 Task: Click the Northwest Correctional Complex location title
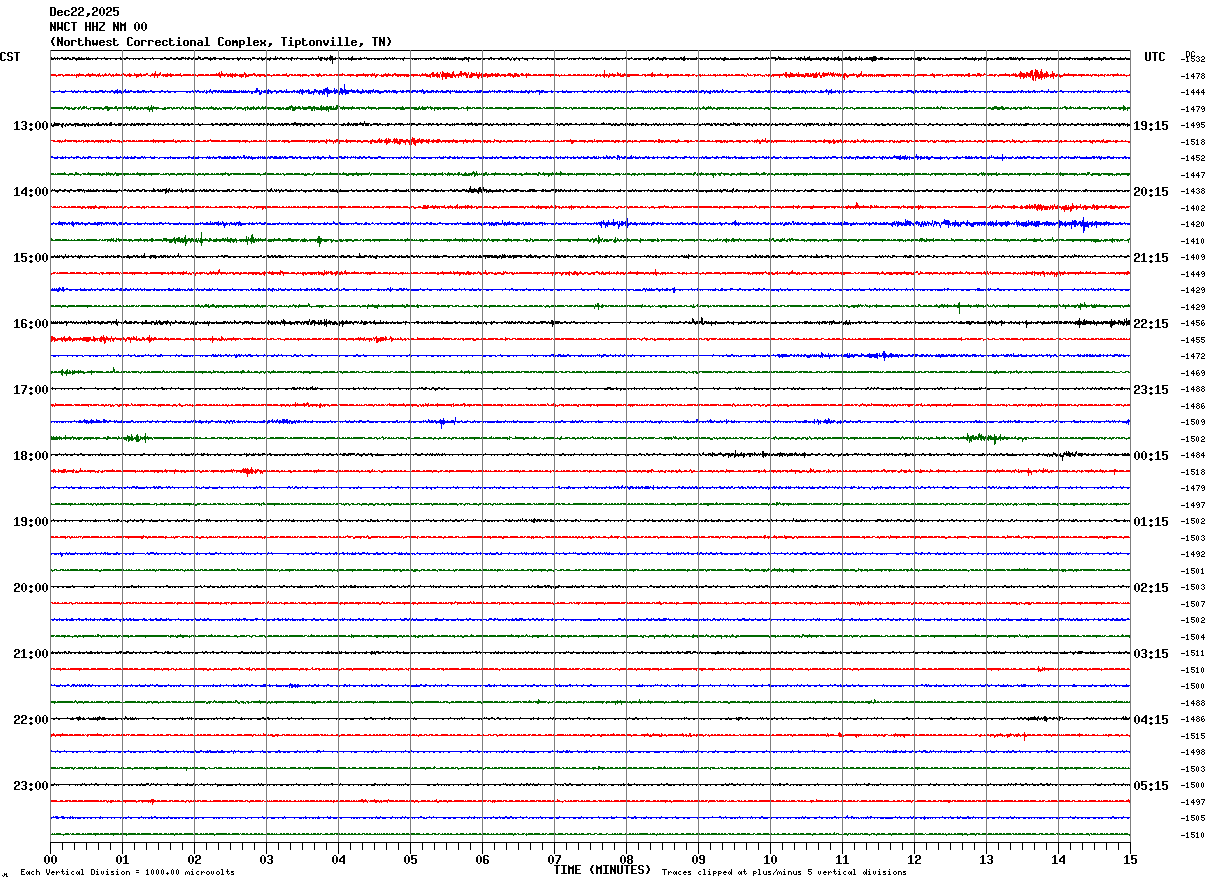(x=220, y=42)
